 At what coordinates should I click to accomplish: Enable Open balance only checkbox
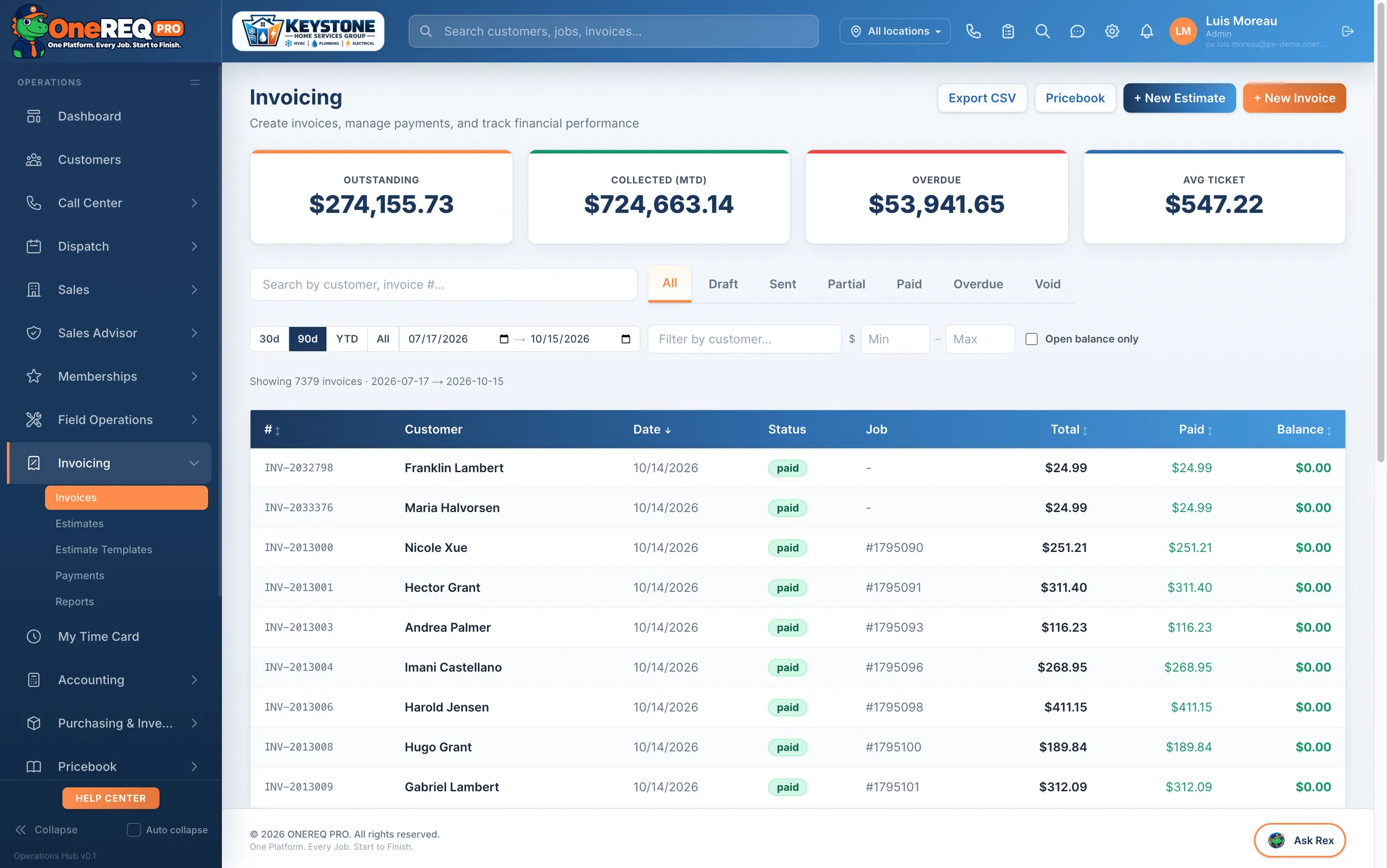tap(1031, 339)
